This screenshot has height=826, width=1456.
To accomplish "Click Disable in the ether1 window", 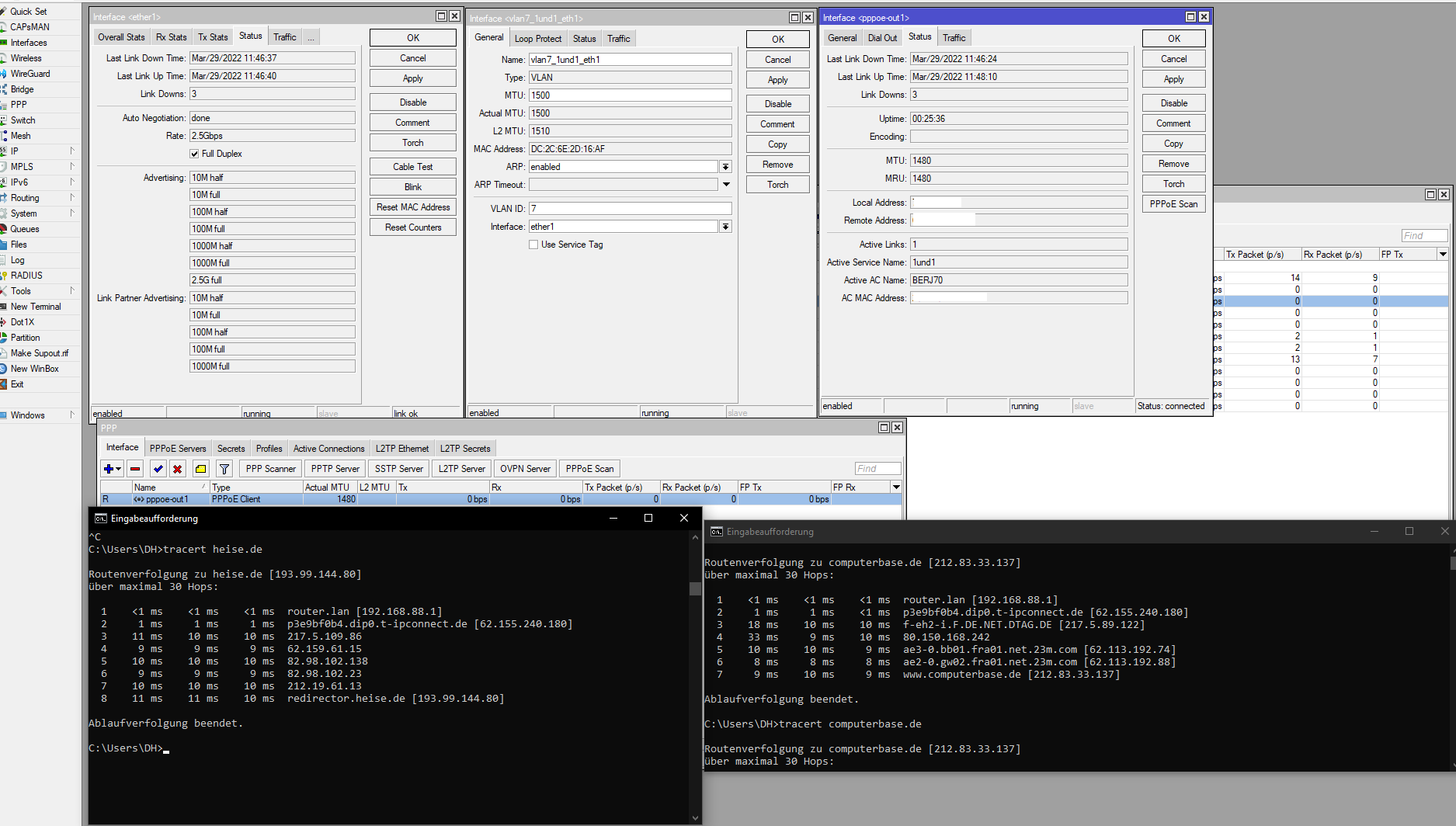I will 413,102.
